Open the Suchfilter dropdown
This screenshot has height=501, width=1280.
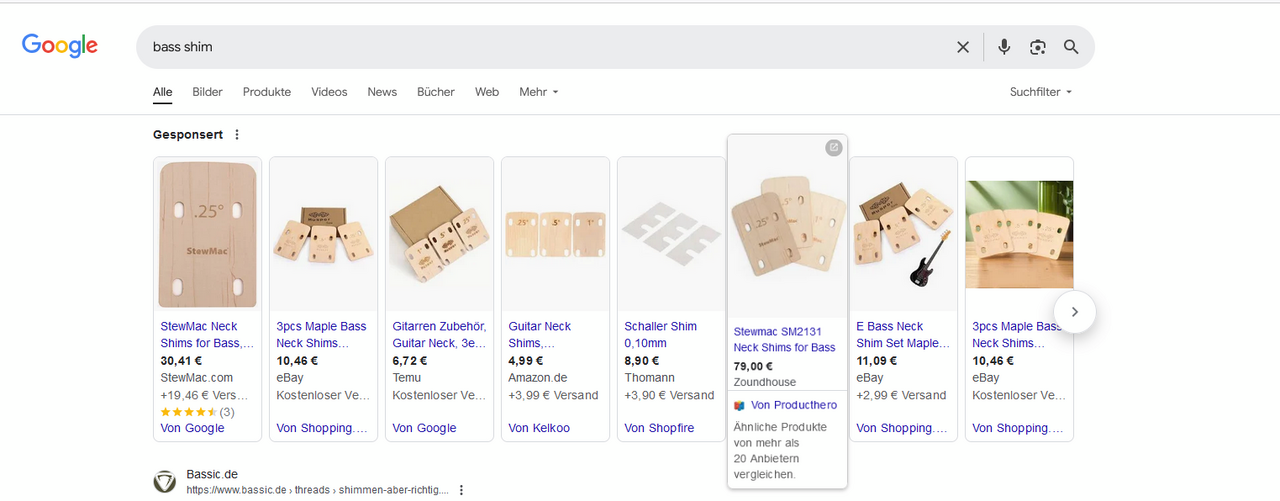(x=1041, y=92)
